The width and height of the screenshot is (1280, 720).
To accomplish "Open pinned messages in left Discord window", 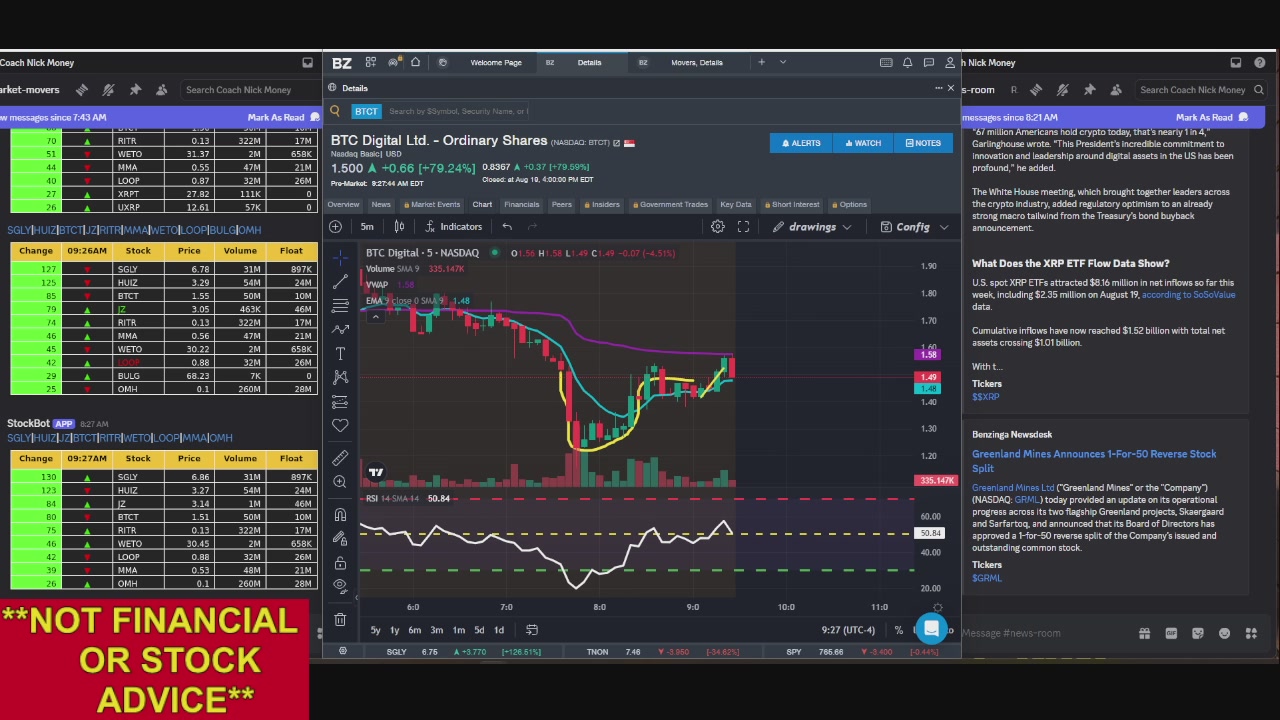I will [135, 89].
